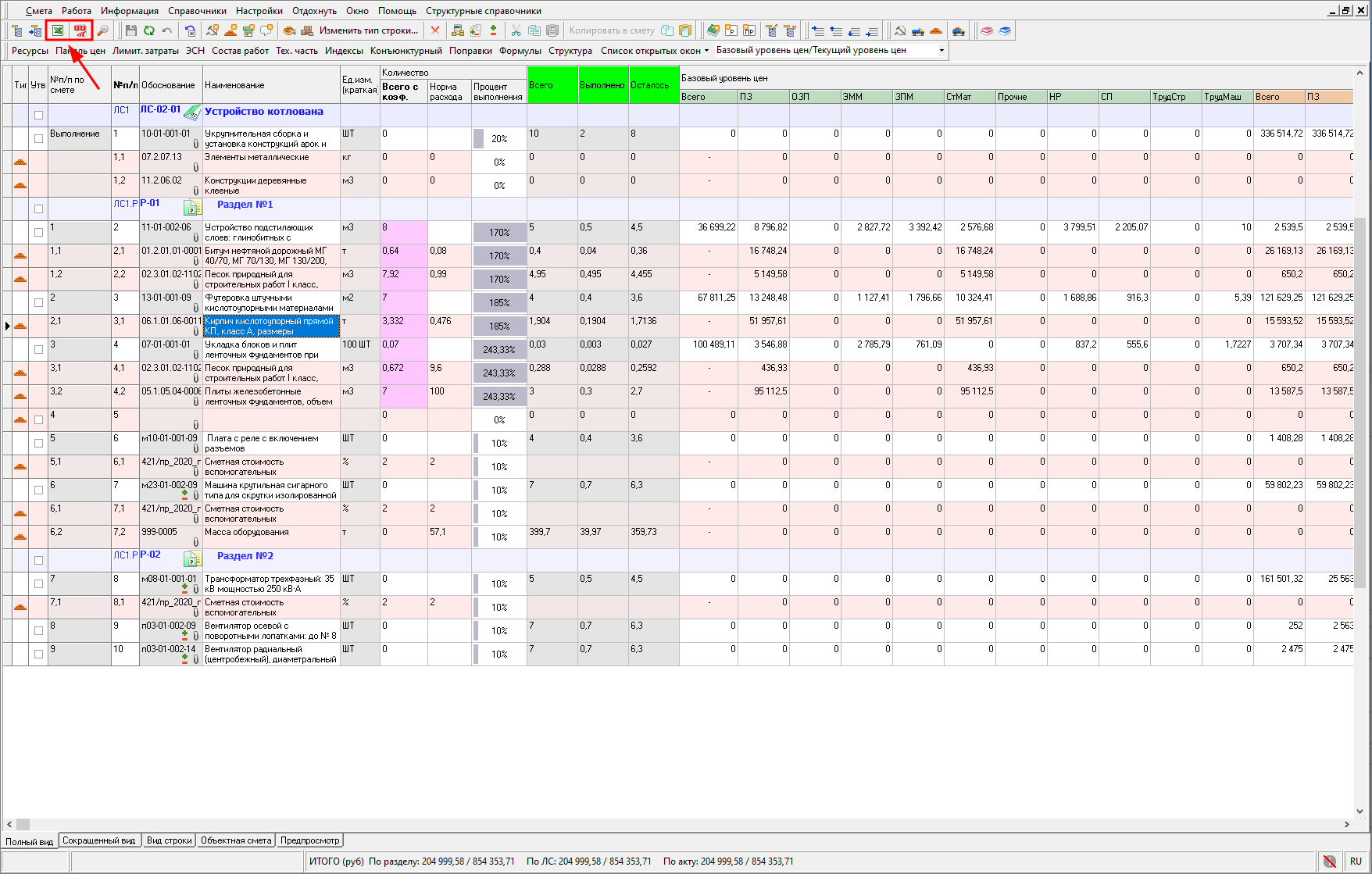Click the scissors cut icon
This screenshot has height=874, width=1372.
516,30
